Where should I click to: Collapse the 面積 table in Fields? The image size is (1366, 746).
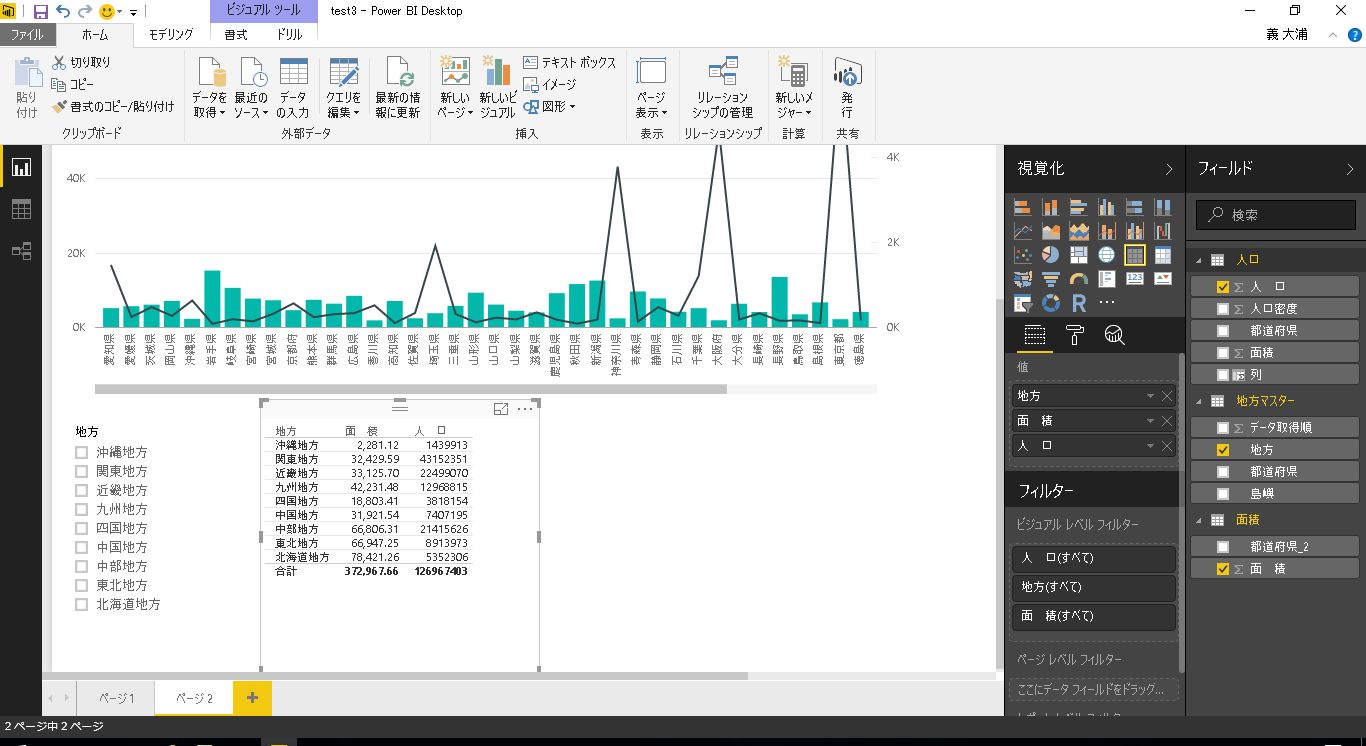(x=1200, y=520)
